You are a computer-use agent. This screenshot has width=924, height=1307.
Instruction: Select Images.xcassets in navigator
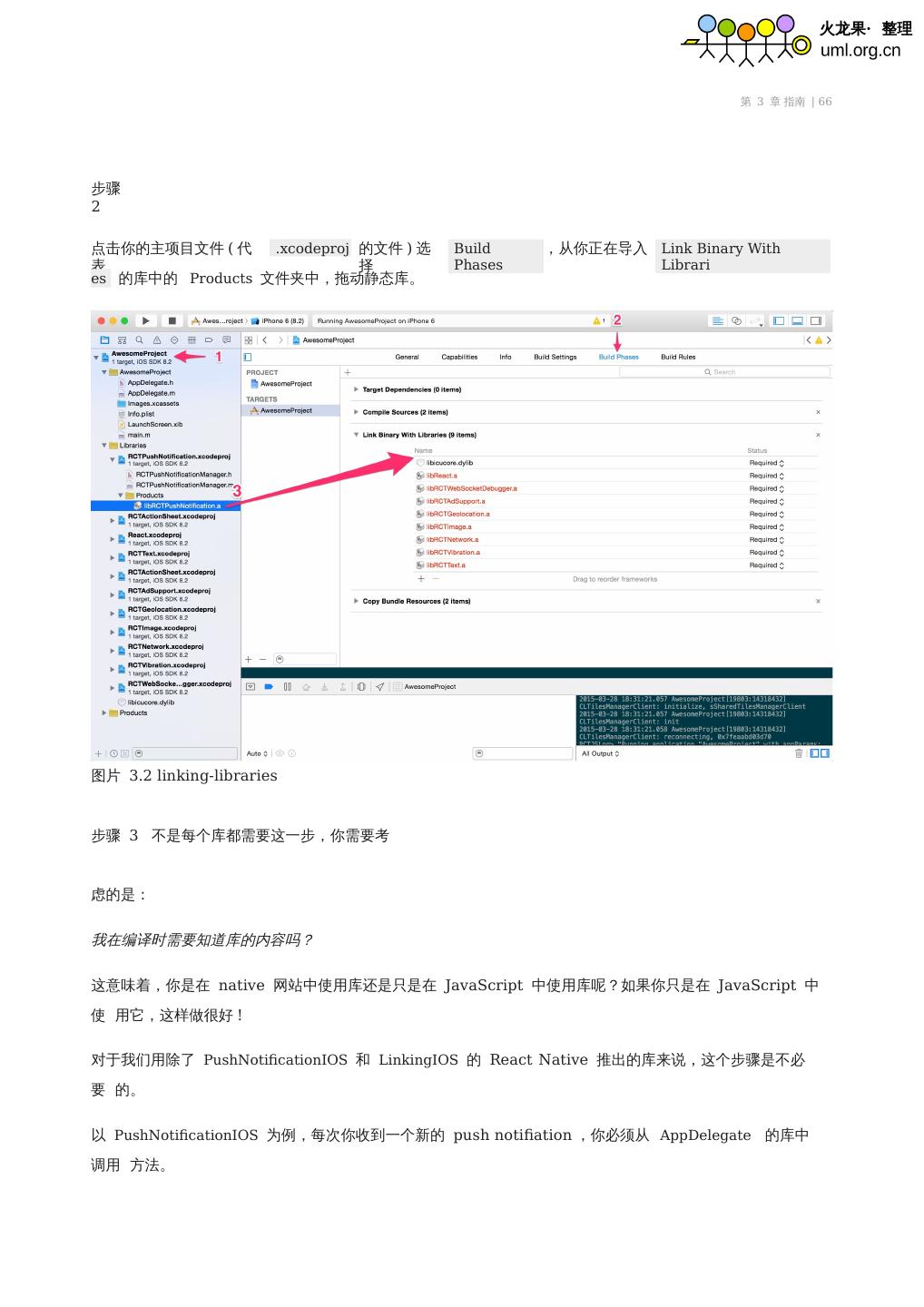148,404
